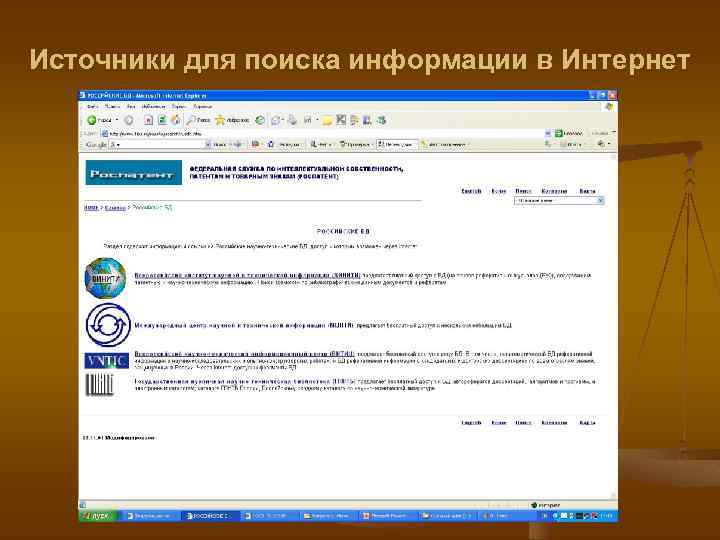Click the barcode-style ГПНТБ logo
This screenshot has height=540, width=720.
99,384
